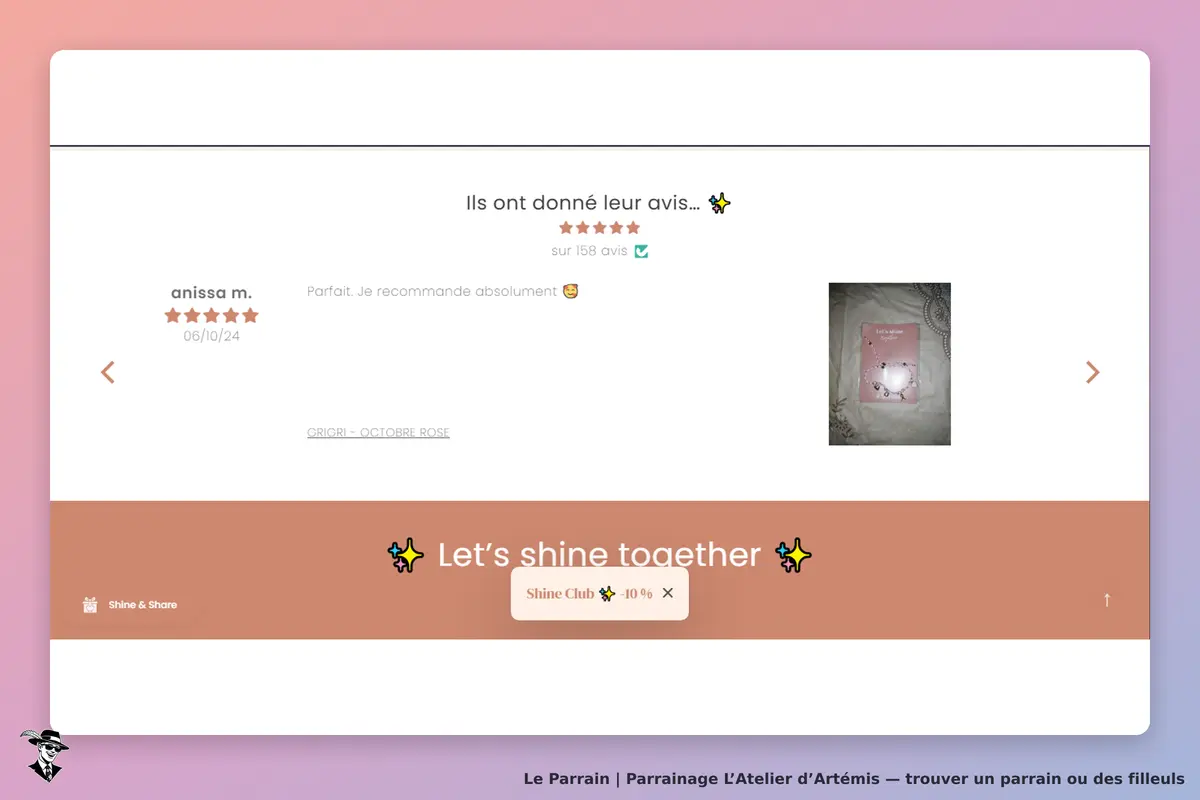Close the Shine Club popup

(x=668, y=593)
